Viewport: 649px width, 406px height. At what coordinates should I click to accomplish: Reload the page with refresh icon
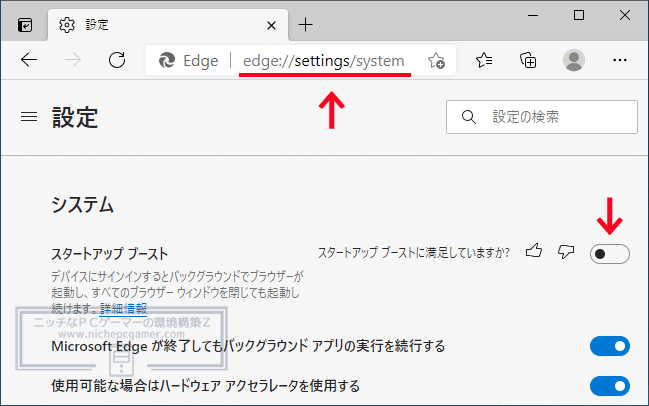pyautogui.click(x=117, y=60)
